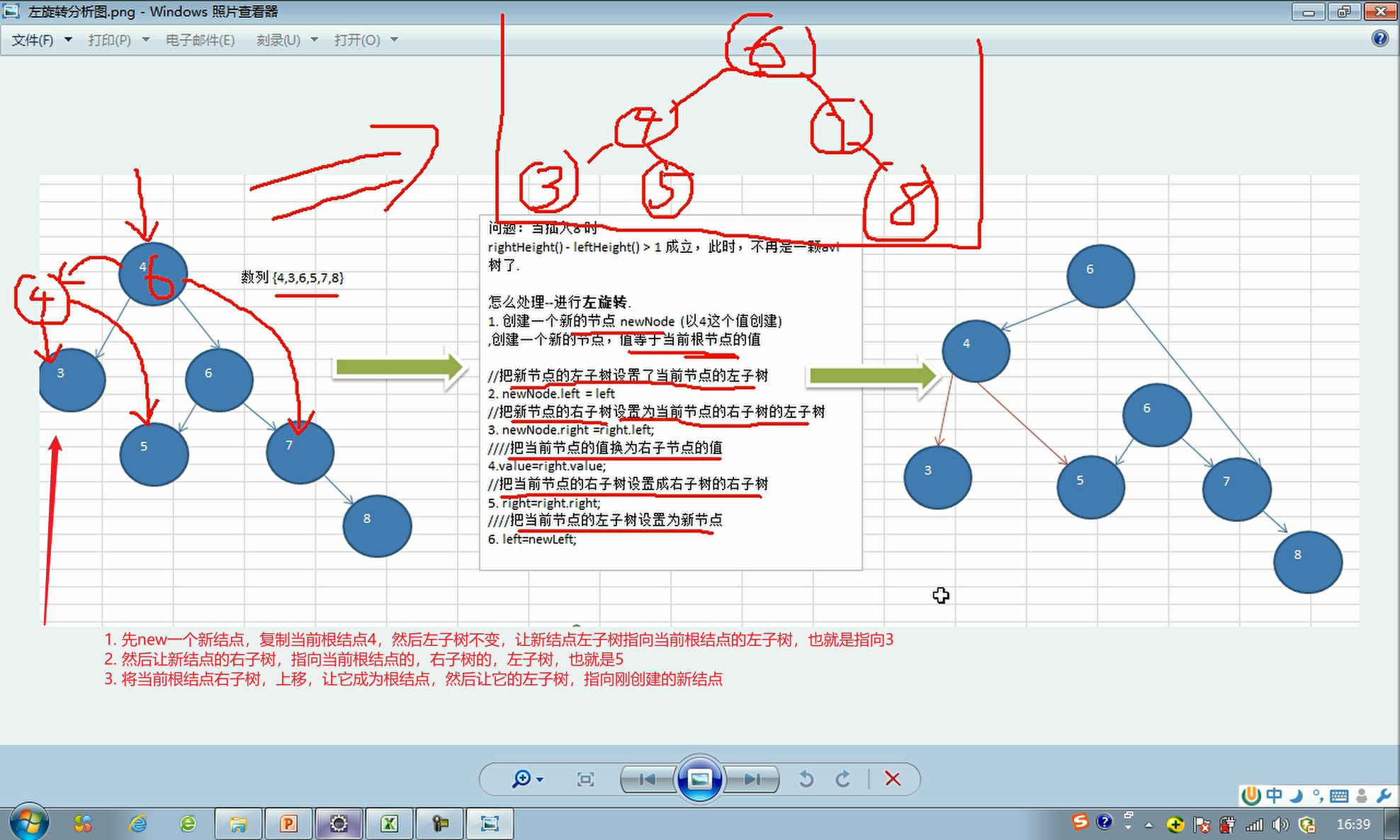The height and width of the screenshot is (840, 1400).
Task: Toggle the 中 Chinese input mode
Action: click(1274, 795)
